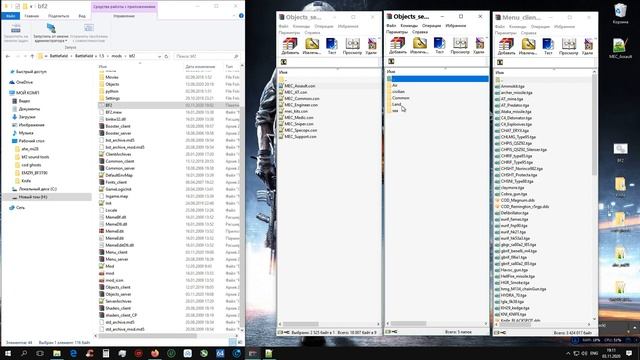
Task: Click up-one-level icon in middle WinRAR address bar
Action: click(391, 61)
